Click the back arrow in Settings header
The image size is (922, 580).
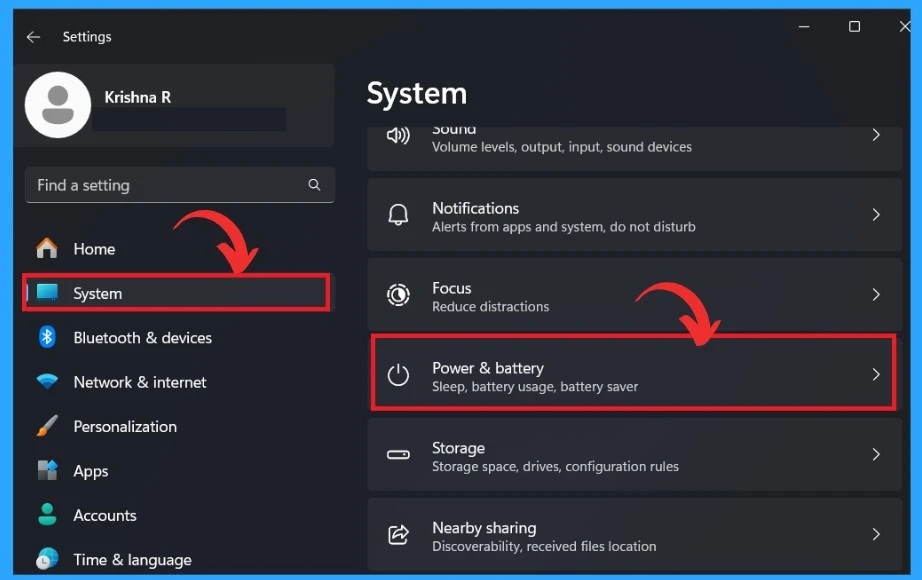point(34,37)
